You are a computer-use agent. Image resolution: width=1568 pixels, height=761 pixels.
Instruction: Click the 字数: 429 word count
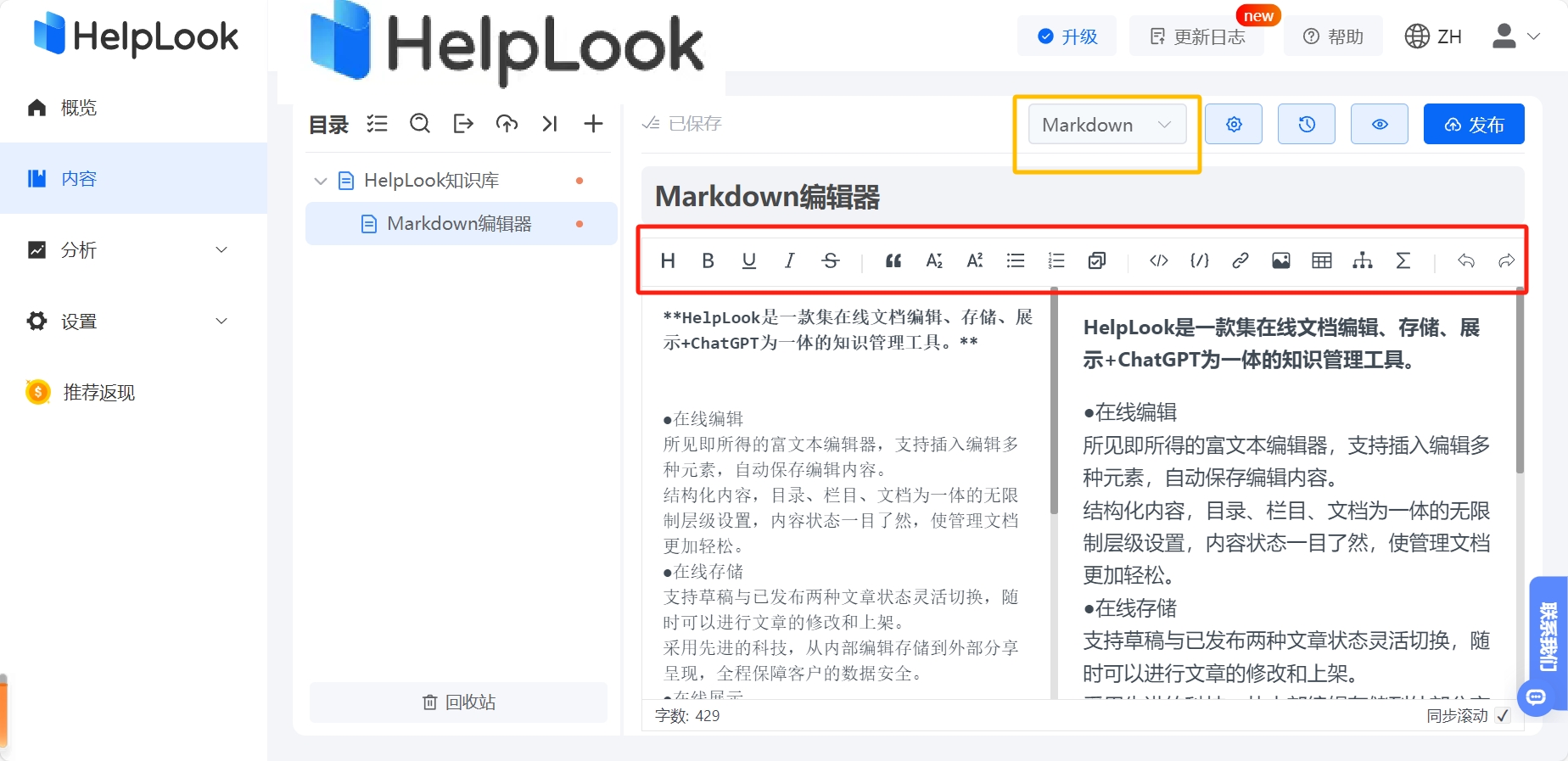tap(687, 716)
